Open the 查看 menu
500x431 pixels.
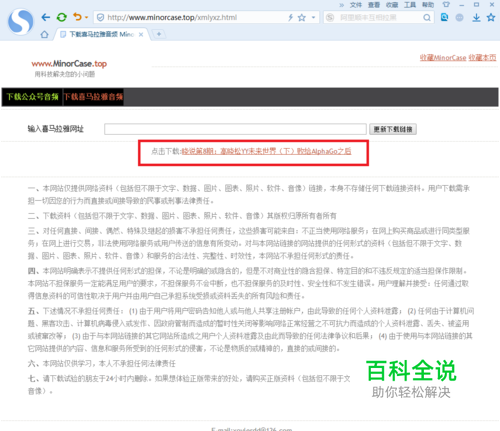[x=374, y=5]
